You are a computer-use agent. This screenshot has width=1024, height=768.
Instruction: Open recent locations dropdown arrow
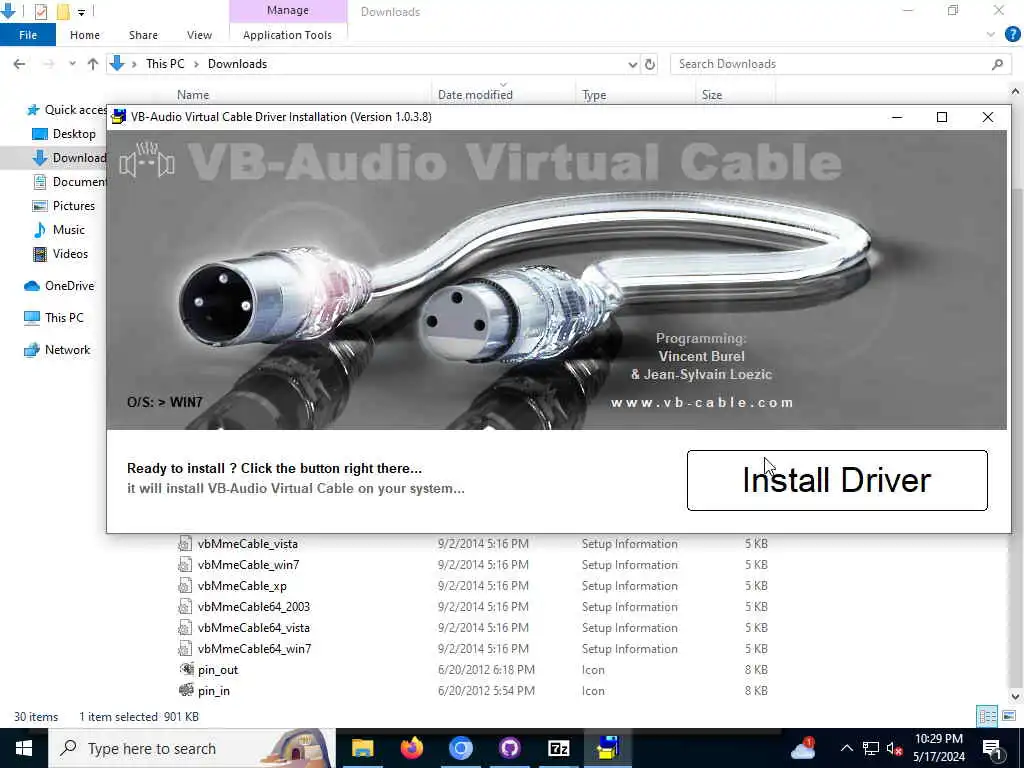(x=72, y=63)
